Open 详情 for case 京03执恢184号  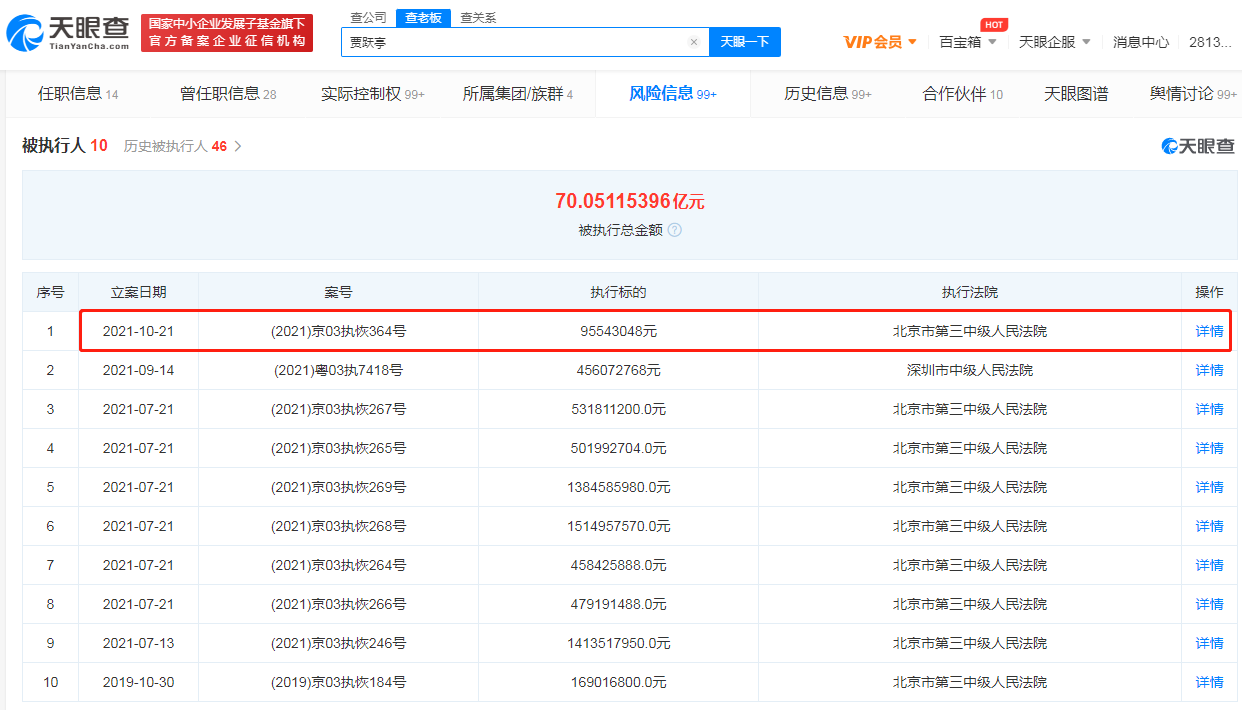click(x=1210, y=682)
